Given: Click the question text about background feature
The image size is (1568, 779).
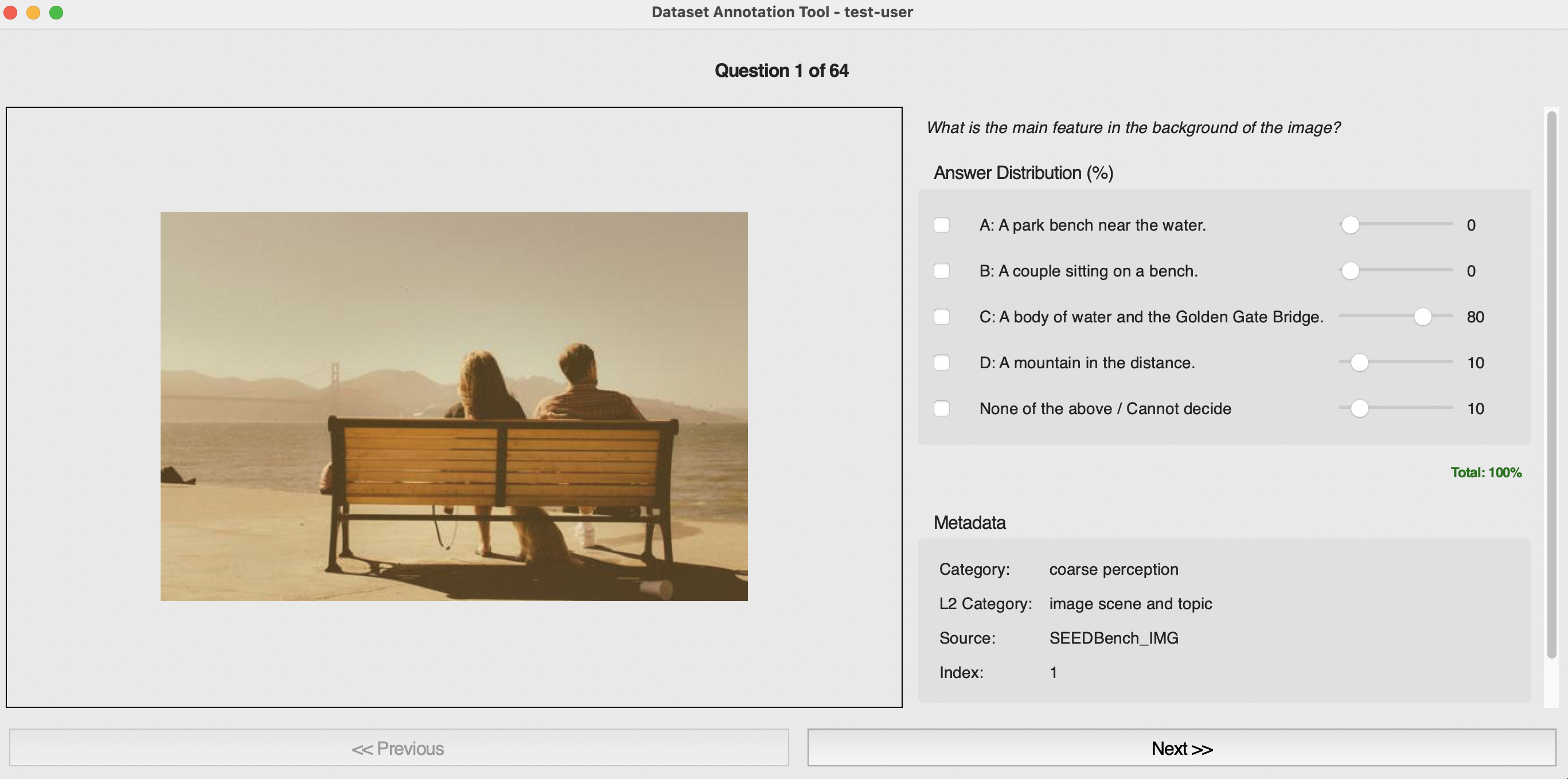Looking at the screenshot, I should (x=1133, y=128).
